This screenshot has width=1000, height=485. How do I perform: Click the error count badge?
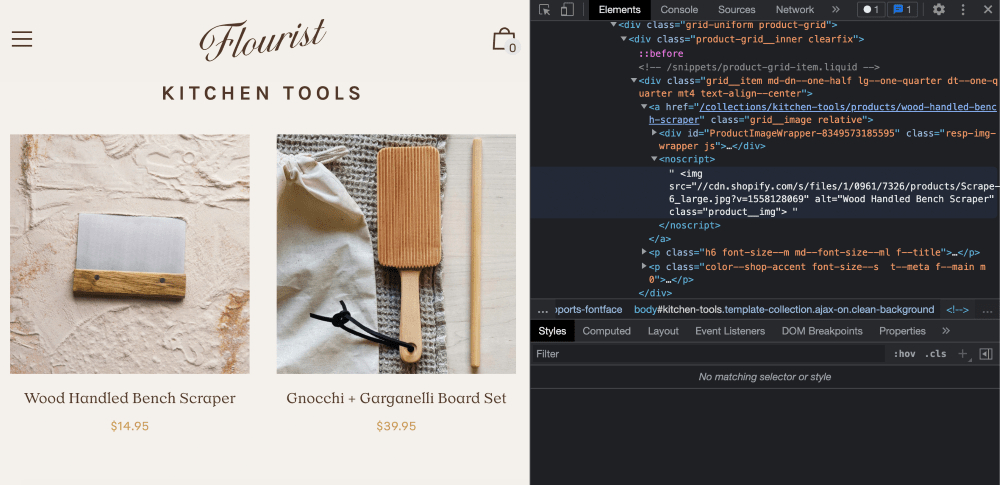tap(871, 10)
